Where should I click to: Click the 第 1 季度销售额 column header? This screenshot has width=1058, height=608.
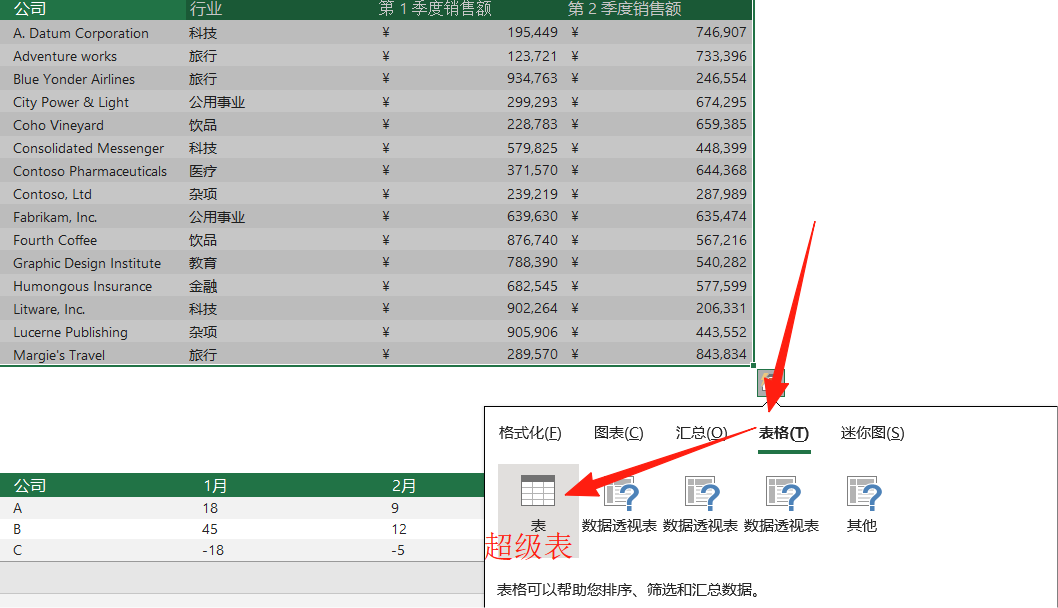435,9
